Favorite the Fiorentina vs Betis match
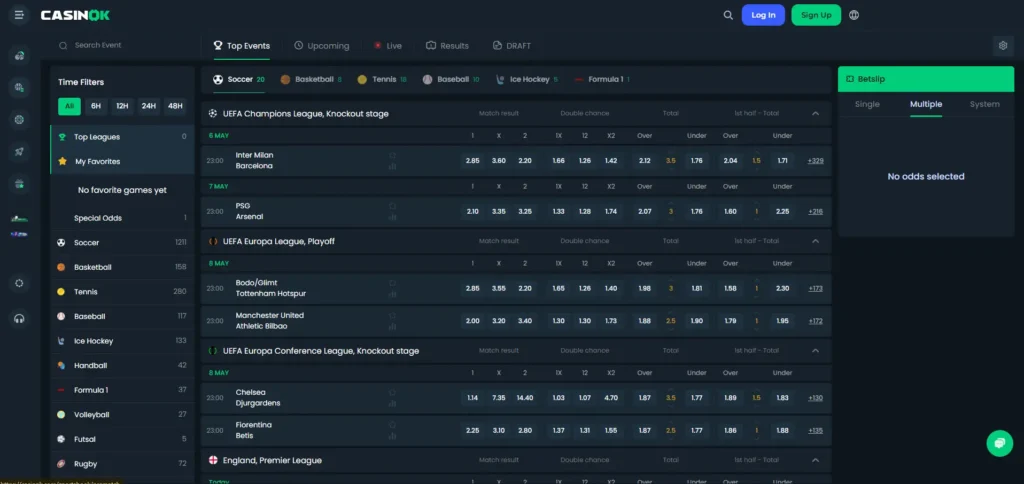The width and height of the screenshot is (1024, 484). (x=392, y=425)
